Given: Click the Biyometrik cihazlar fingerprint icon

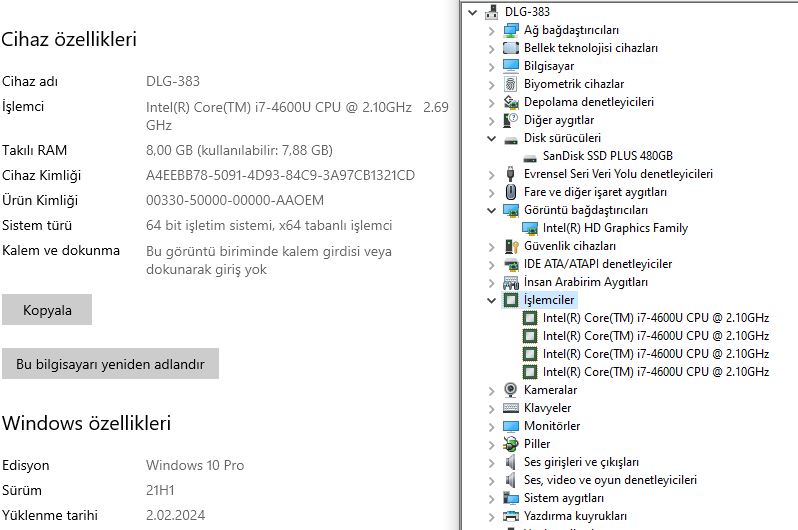Looking at the screenshot, I should pos(510,83).
